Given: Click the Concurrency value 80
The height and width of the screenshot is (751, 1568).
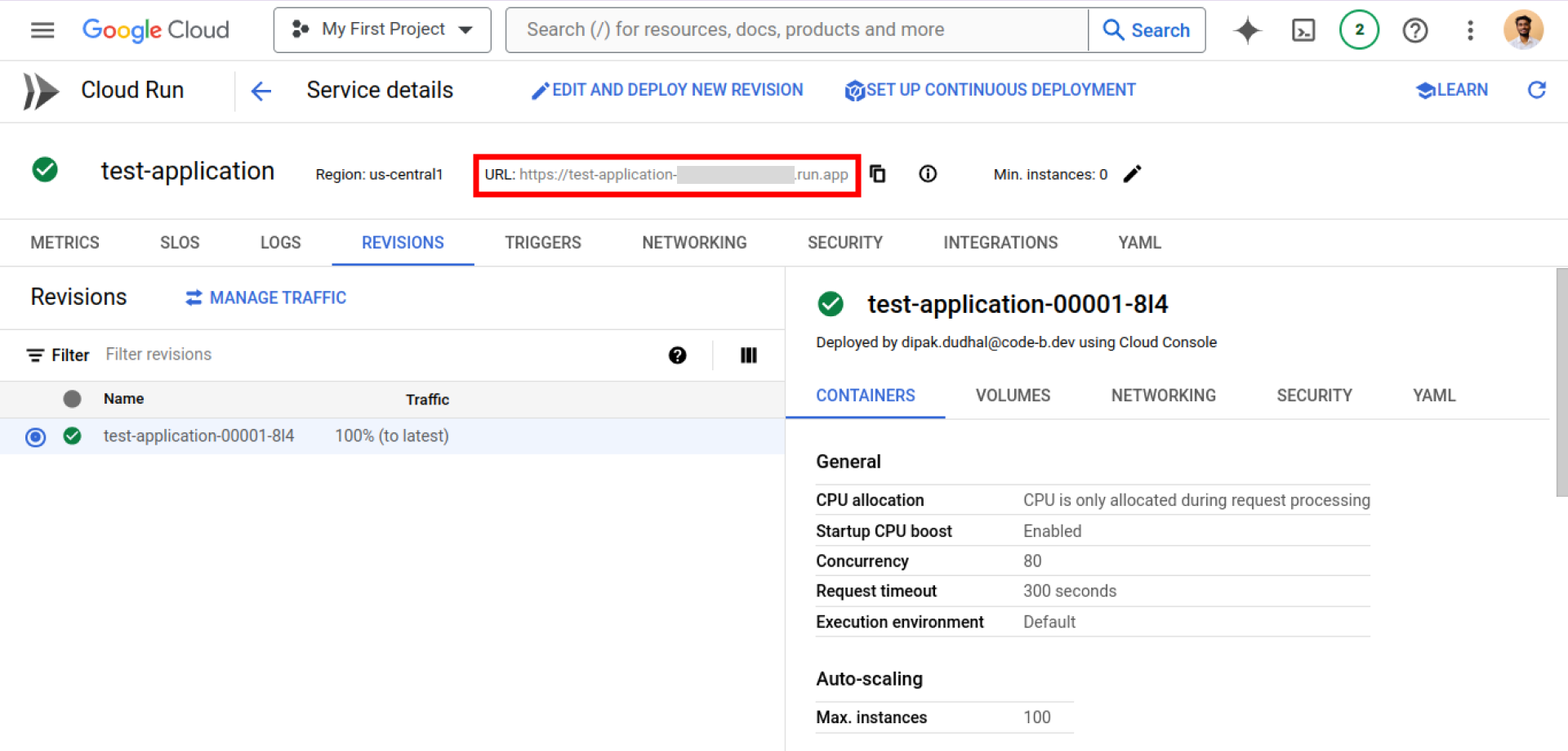Looking at the screenshot, I should (x=1032, y=561).
